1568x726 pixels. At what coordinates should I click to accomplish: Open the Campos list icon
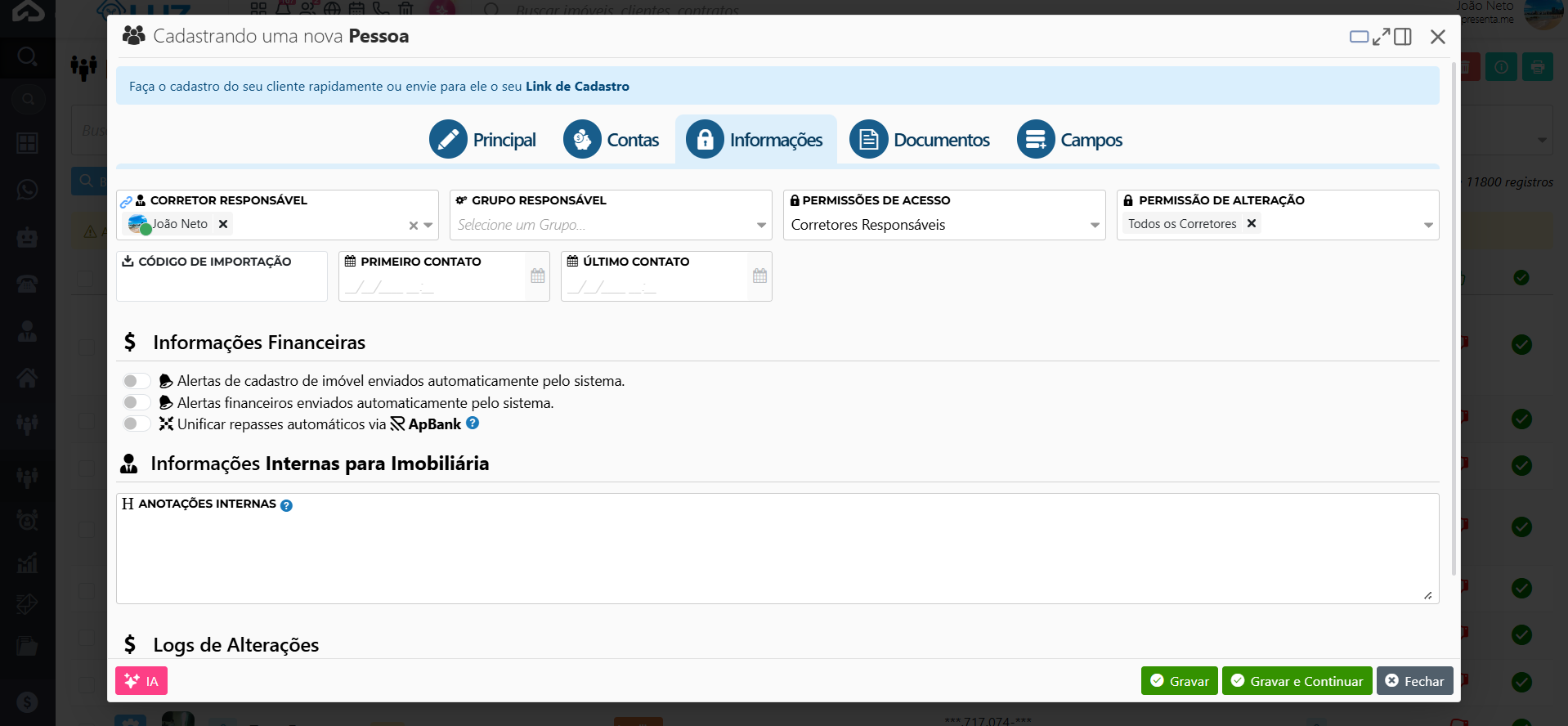tap(1036, 140)
